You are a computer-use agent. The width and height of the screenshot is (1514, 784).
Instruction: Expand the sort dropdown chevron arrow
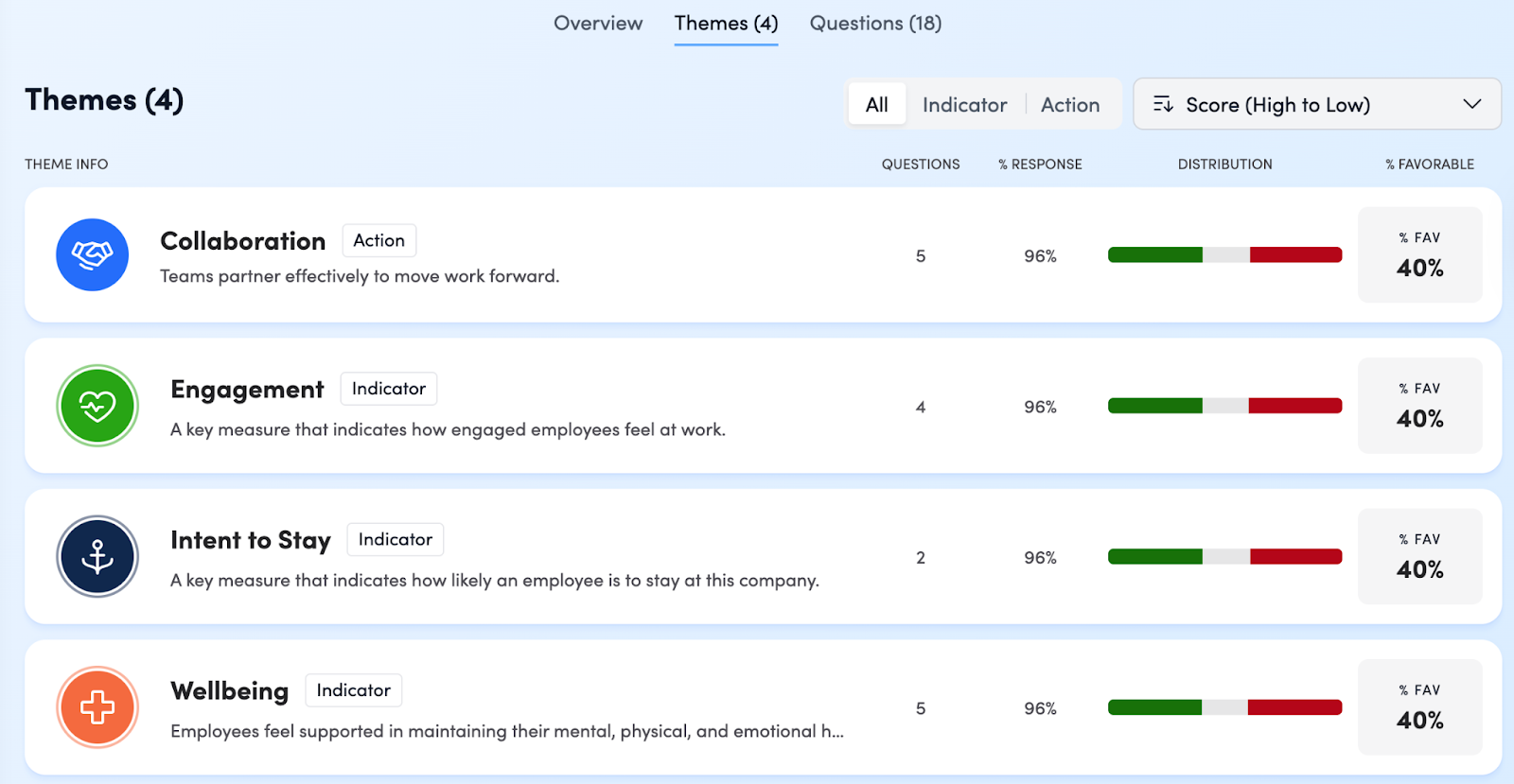pyautogui.click(x=1471, y=104)
